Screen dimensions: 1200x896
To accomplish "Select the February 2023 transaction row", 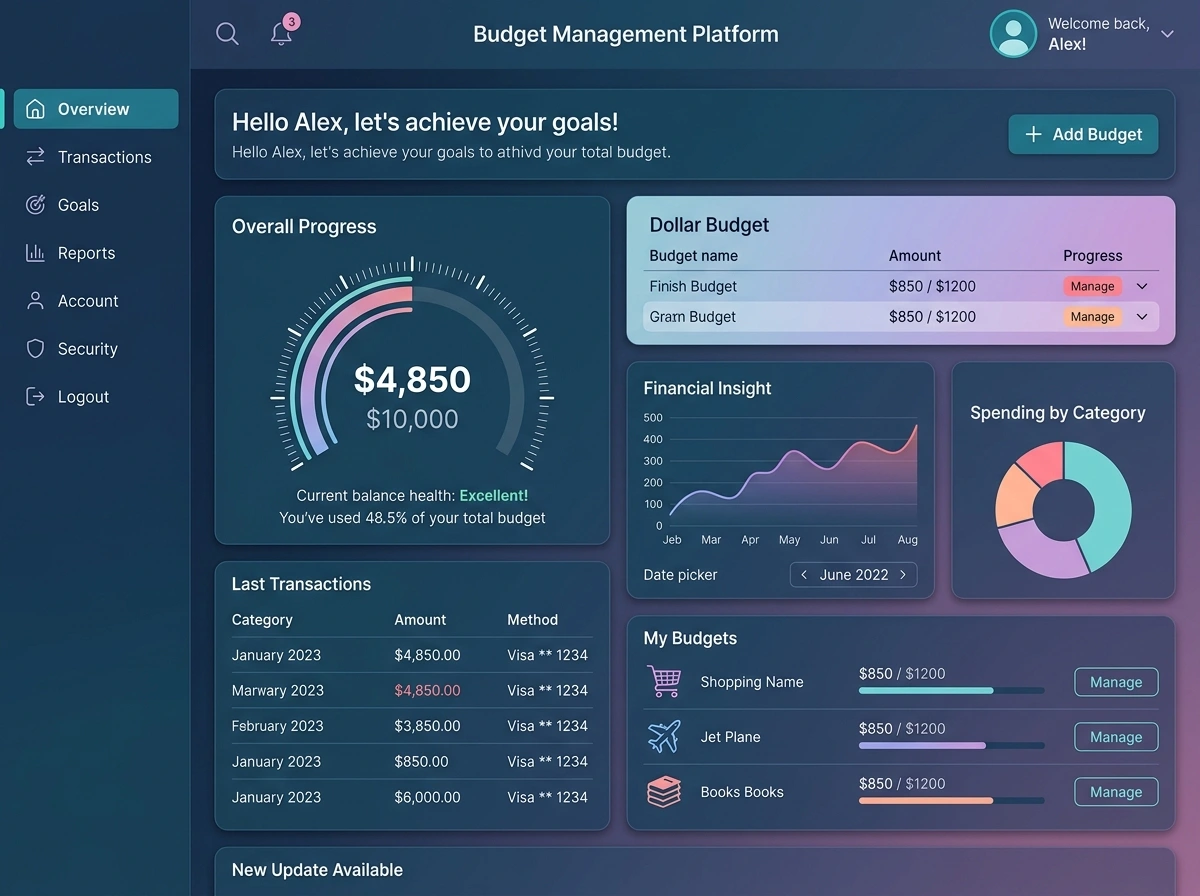I will tap(412, 726).
